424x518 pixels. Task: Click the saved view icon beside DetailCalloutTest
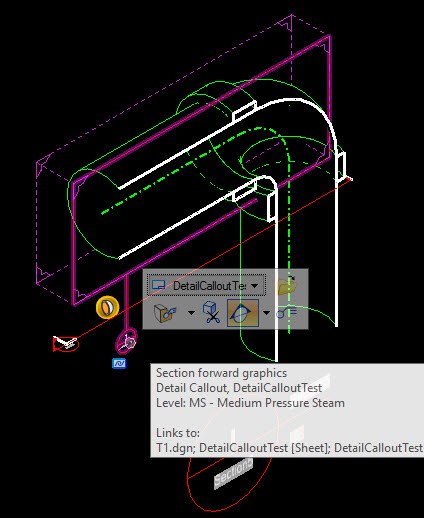click(x=159, y=285)
